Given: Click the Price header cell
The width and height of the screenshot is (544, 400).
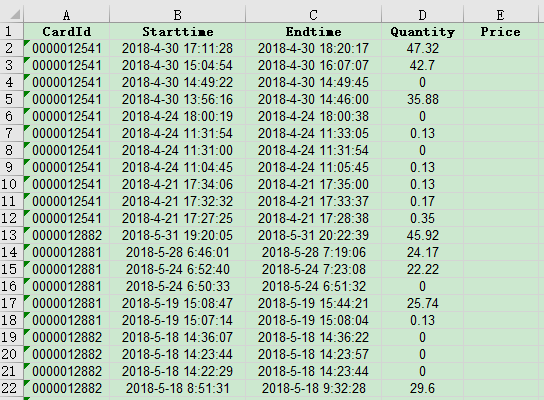Looking at the screenshot, I should 500,32.
